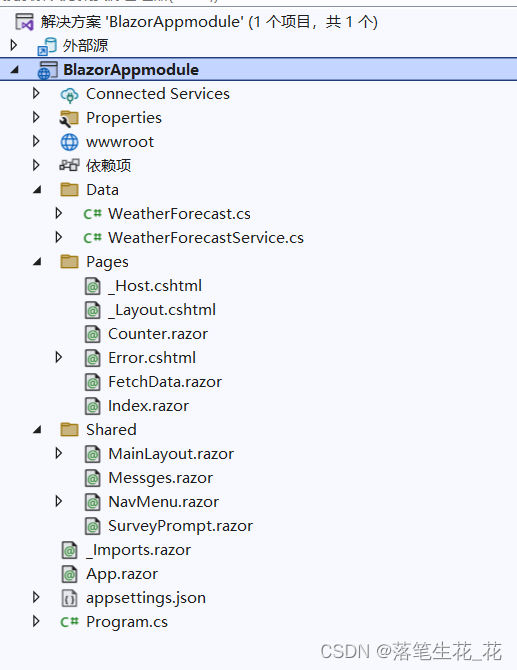Click the Shared folder icon
Viewport: 517px width, 670px height.
tap(69, 429)
